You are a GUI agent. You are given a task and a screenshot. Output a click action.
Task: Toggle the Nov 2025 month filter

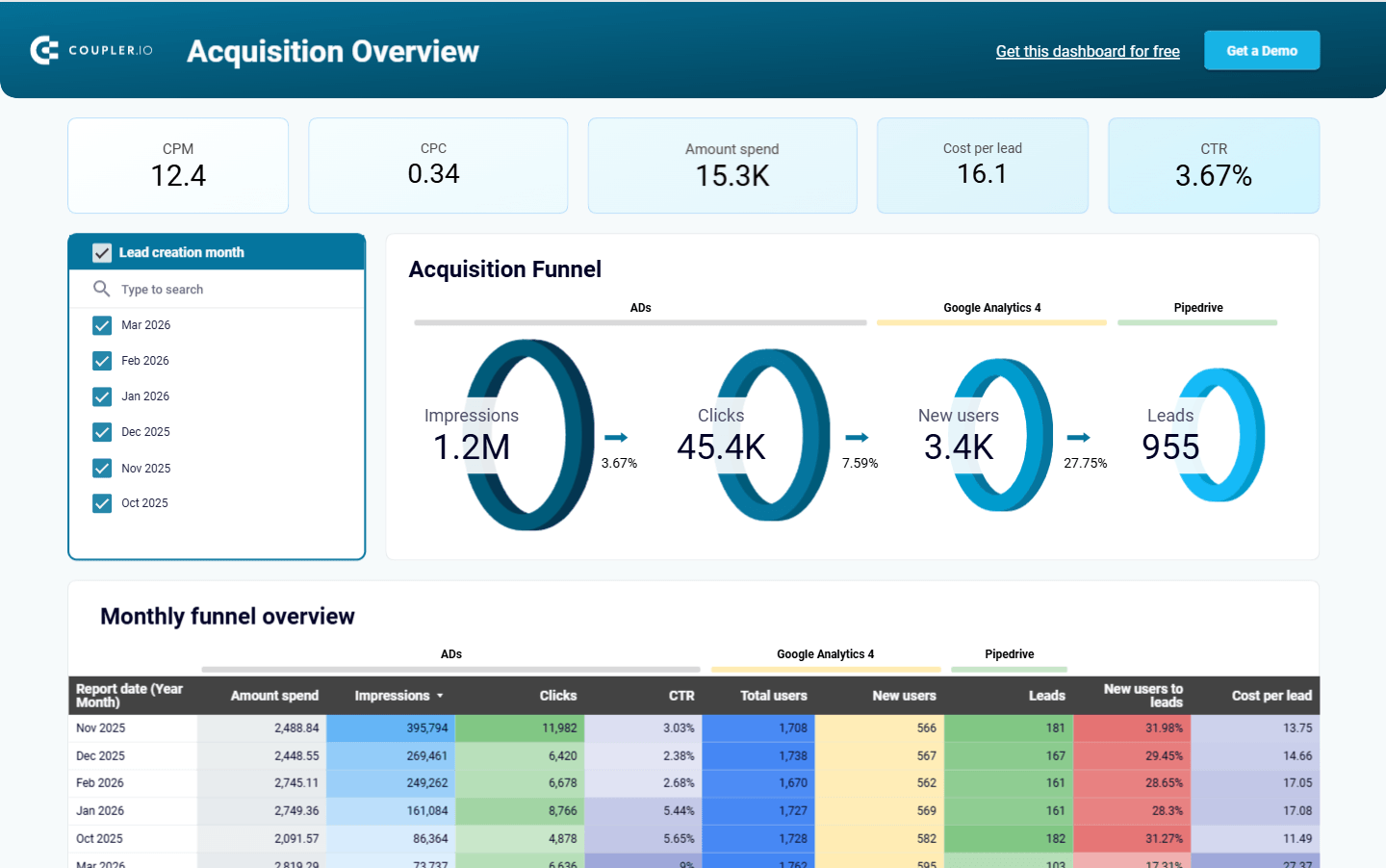pyautogui.click(x=102, y=468)
